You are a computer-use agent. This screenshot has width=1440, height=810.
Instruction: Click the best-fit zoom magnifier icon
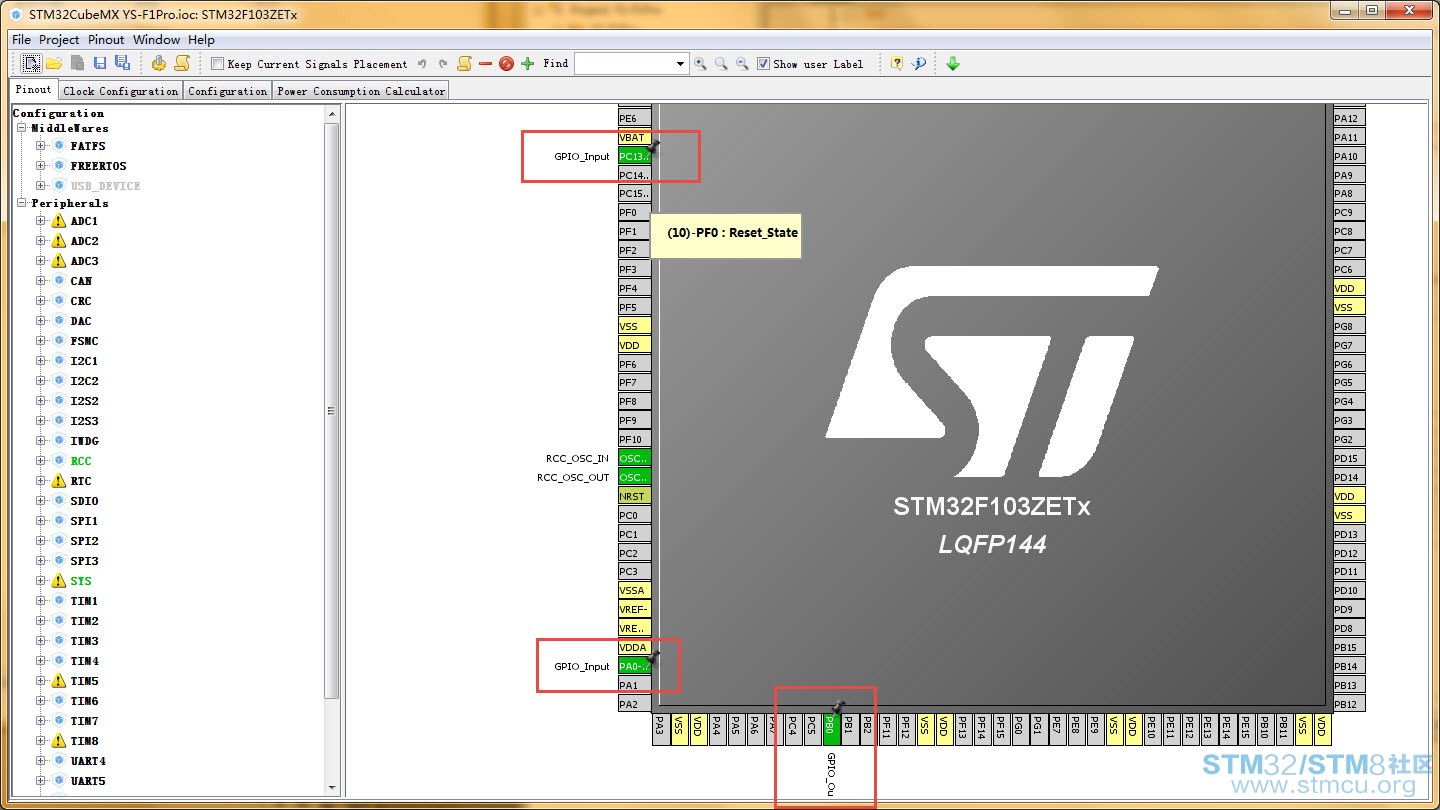[x=721, y=63]
